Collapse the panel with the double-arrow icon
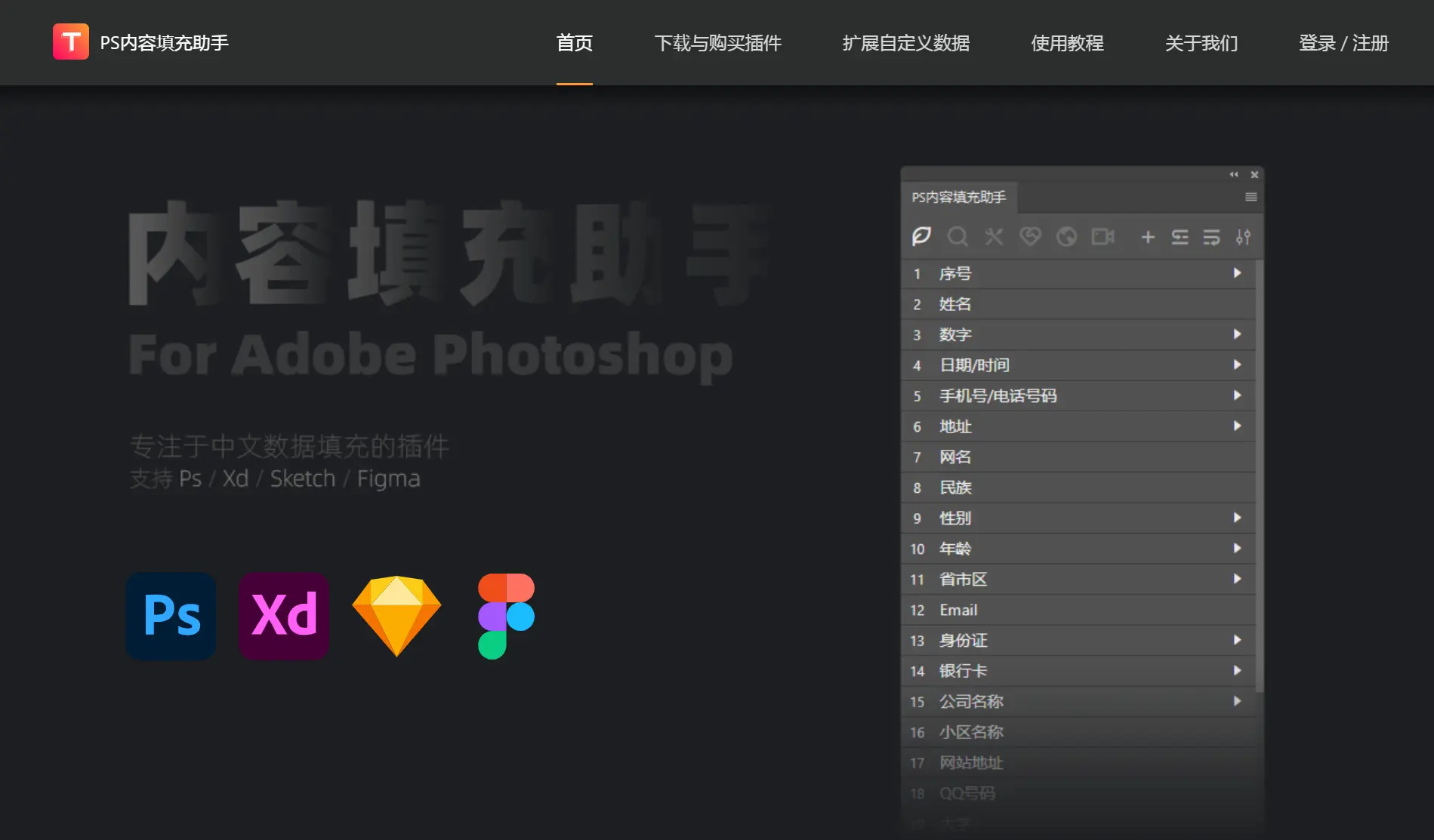The image size is (1434, 840). 1234,174
